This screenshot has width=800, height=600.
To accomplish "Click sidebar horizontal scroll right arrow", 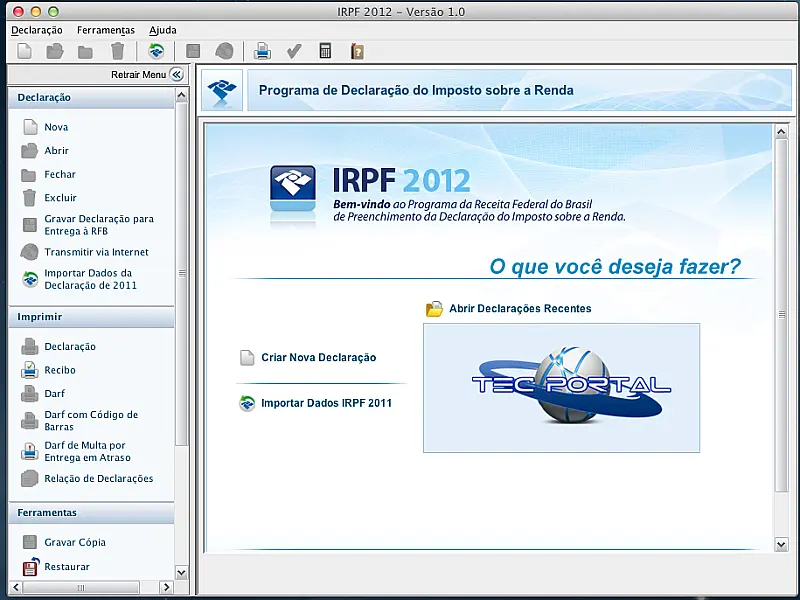I will point(166,587).
